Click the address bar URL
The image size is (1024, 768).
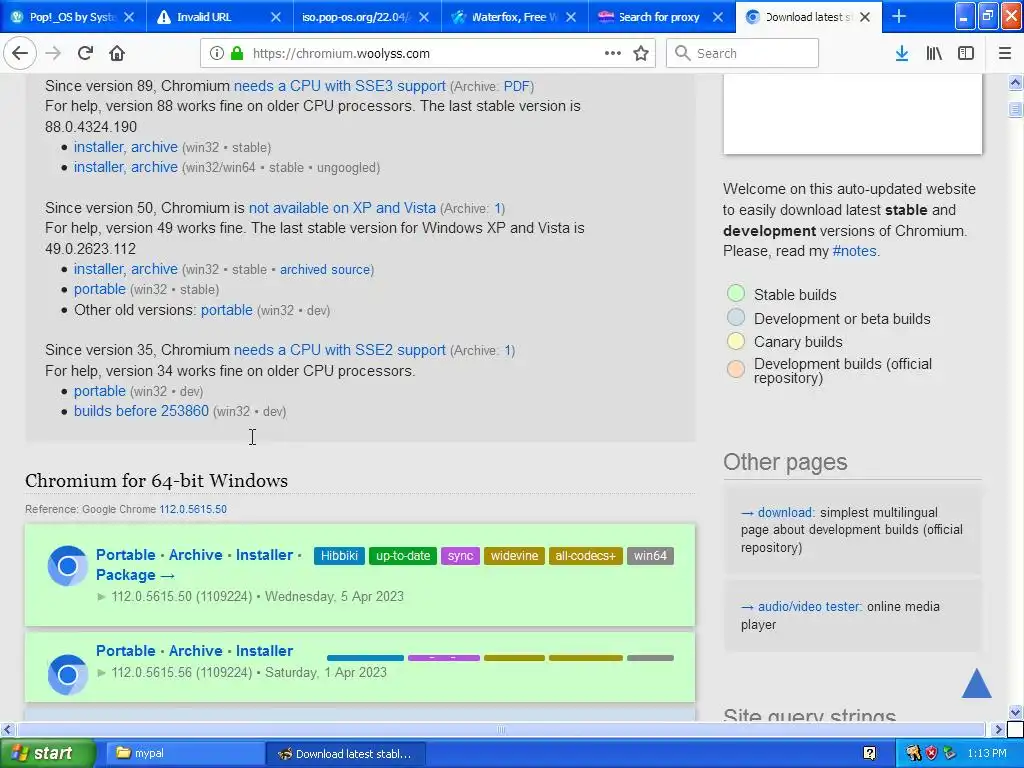click(341, 54)
